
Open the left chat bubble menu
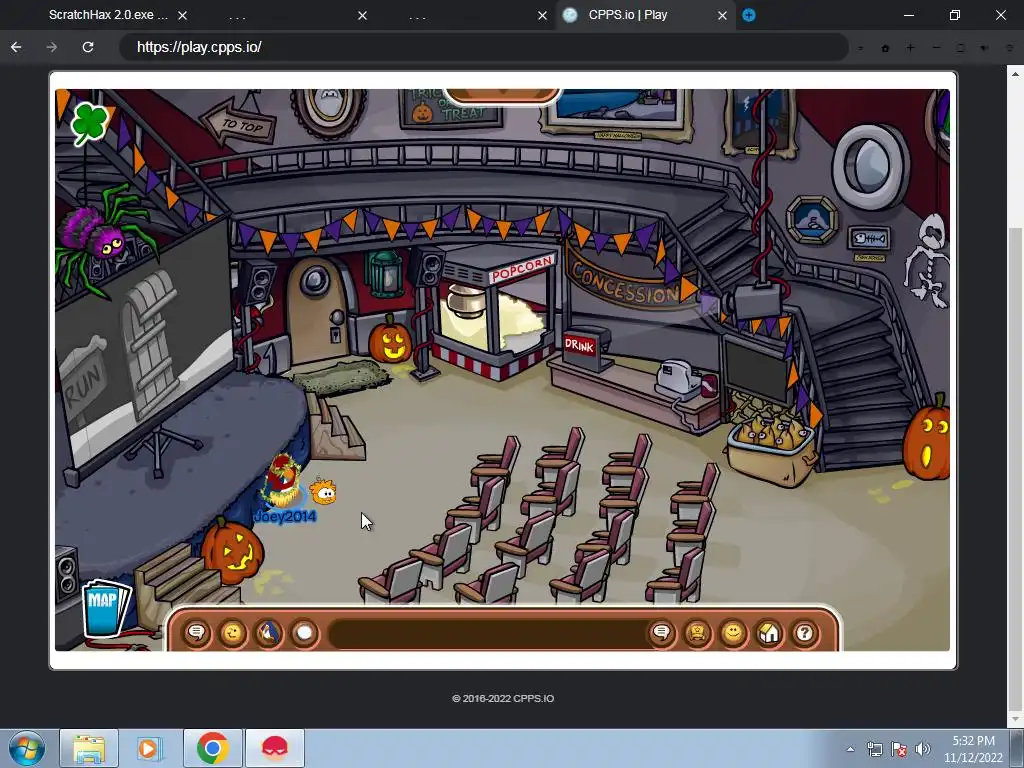click(197, 633)
